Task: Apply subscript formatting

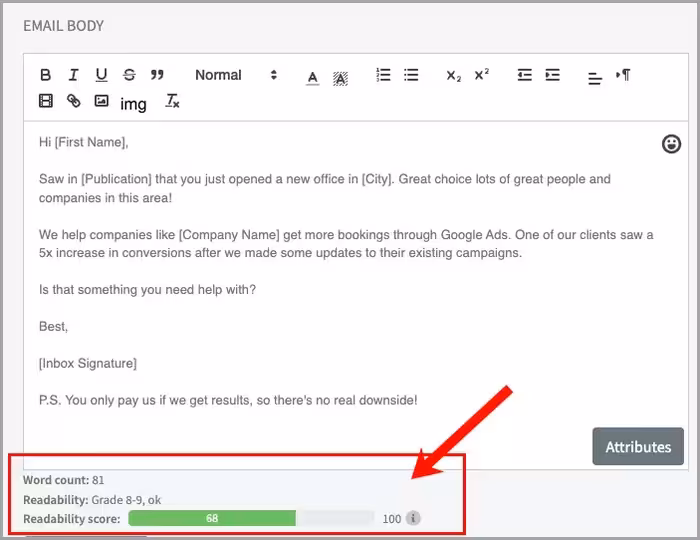Action: (x=454, y=76)
